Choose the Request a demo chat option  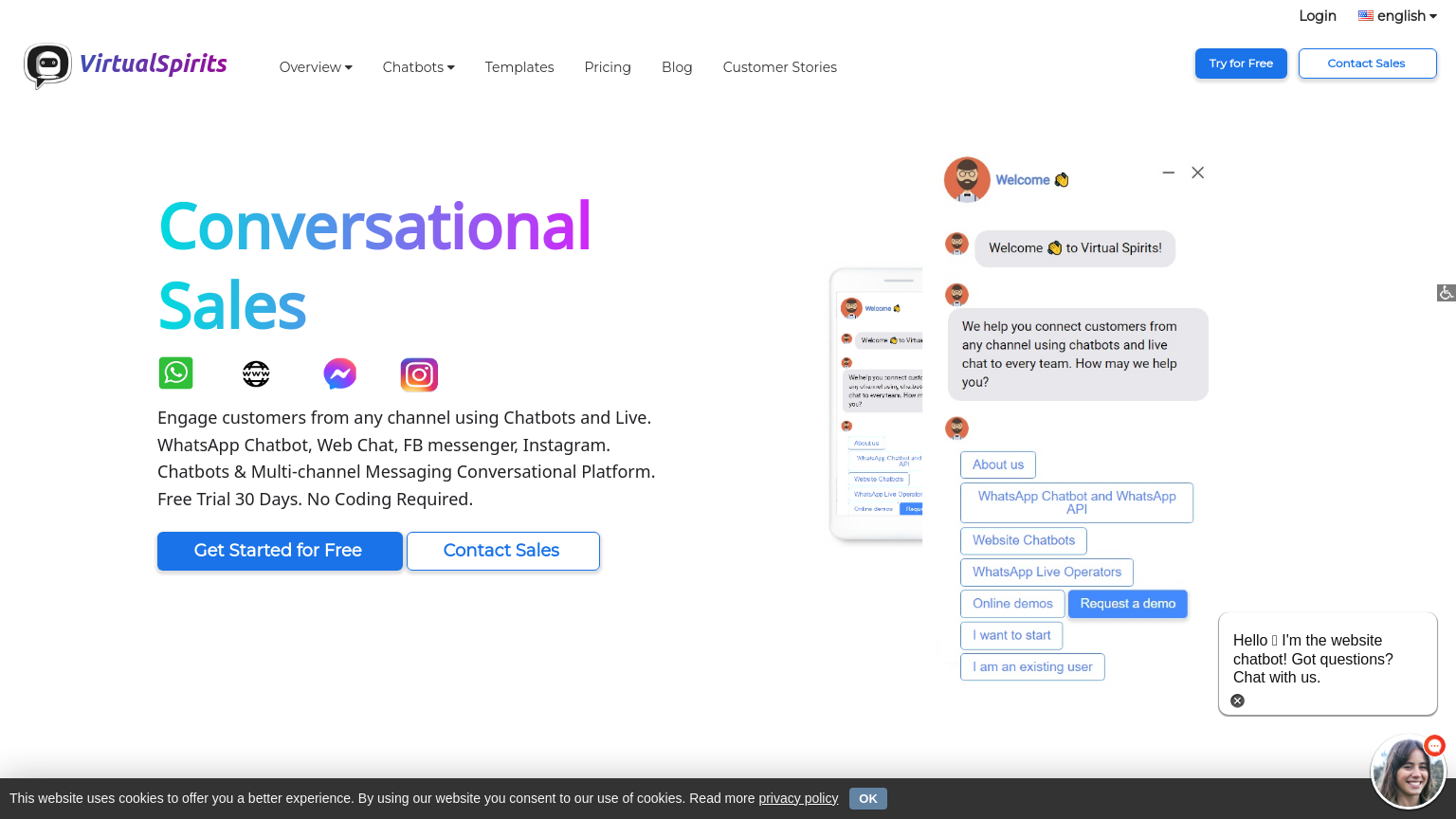tap(1127, 604)
